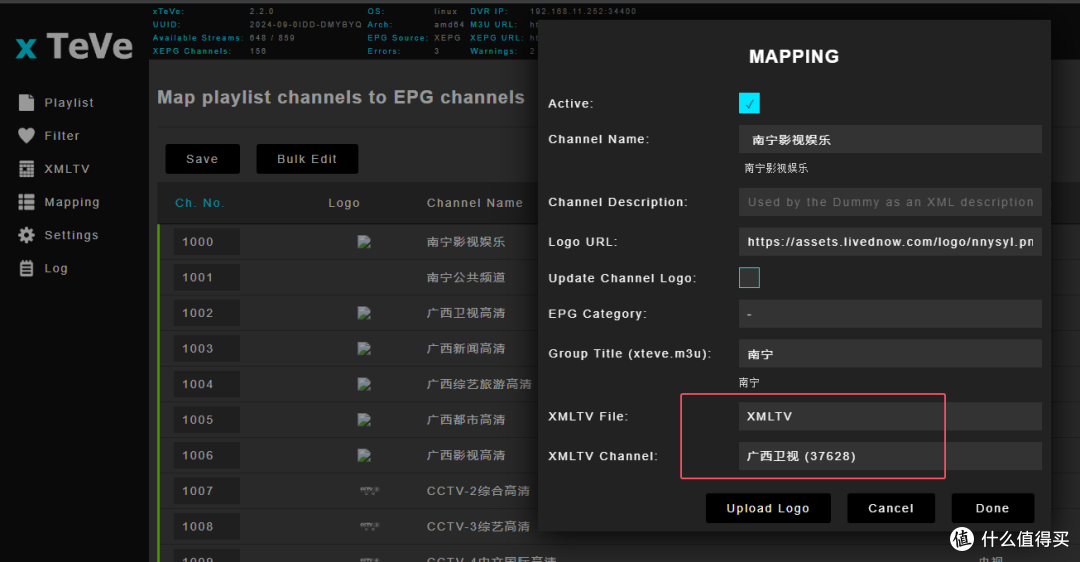
Task: Click channel number field 1003
Action: pos(207,348)
